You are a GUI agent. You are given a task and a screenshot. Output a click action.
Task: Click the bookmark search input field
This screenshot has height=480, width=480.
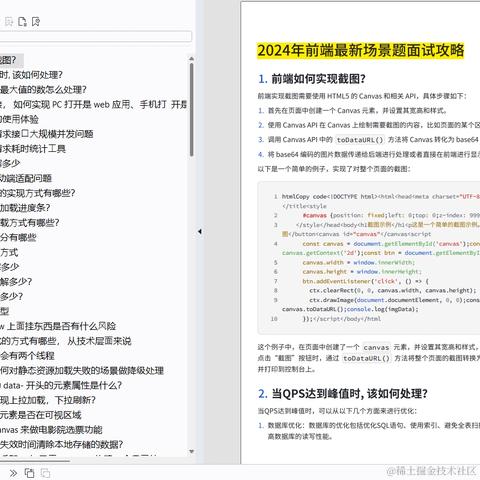(x=96, y=37)
